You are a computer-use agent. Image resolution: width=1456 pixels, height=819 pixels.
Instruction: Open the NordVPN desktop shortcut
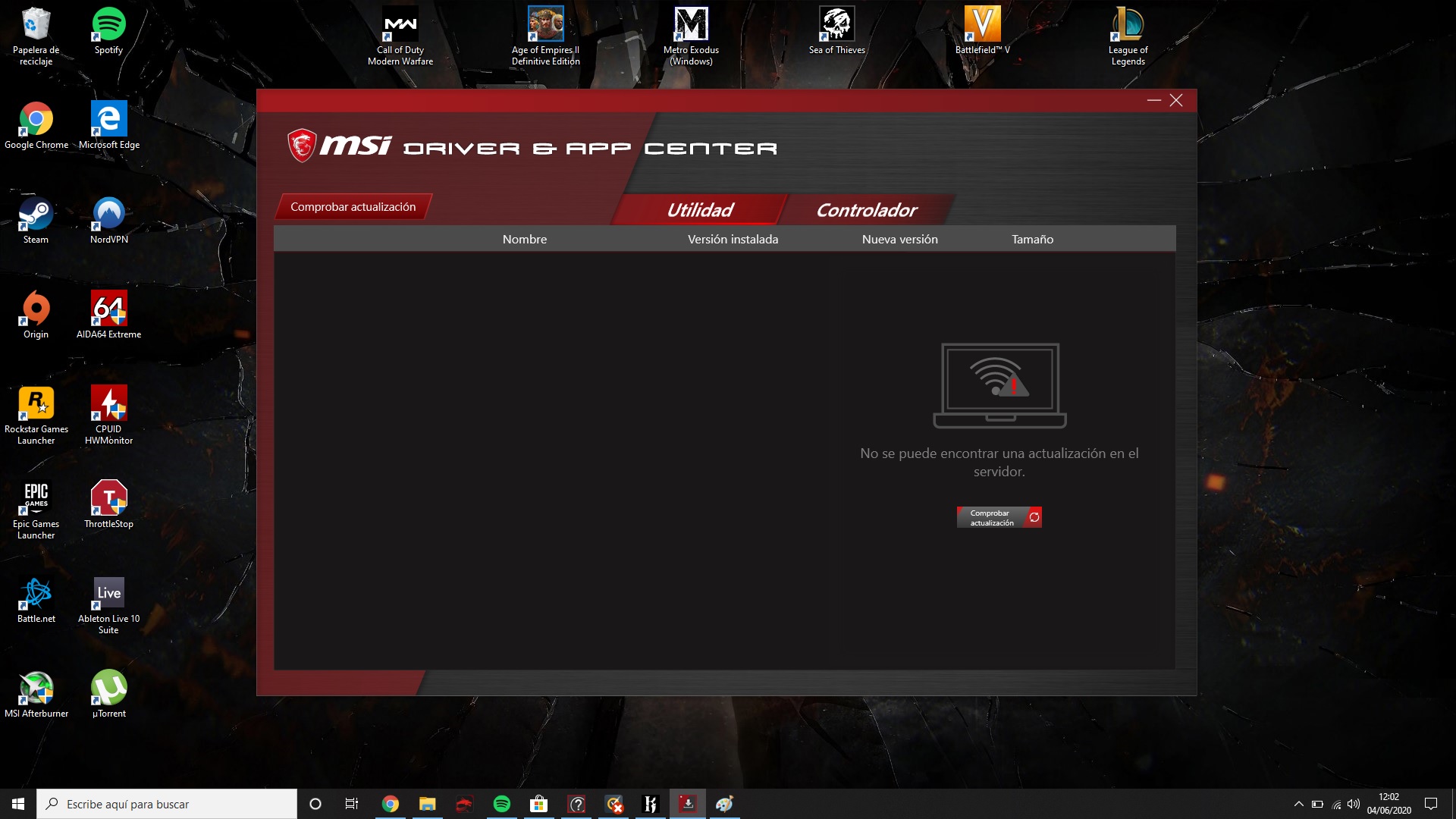(108, 221)
